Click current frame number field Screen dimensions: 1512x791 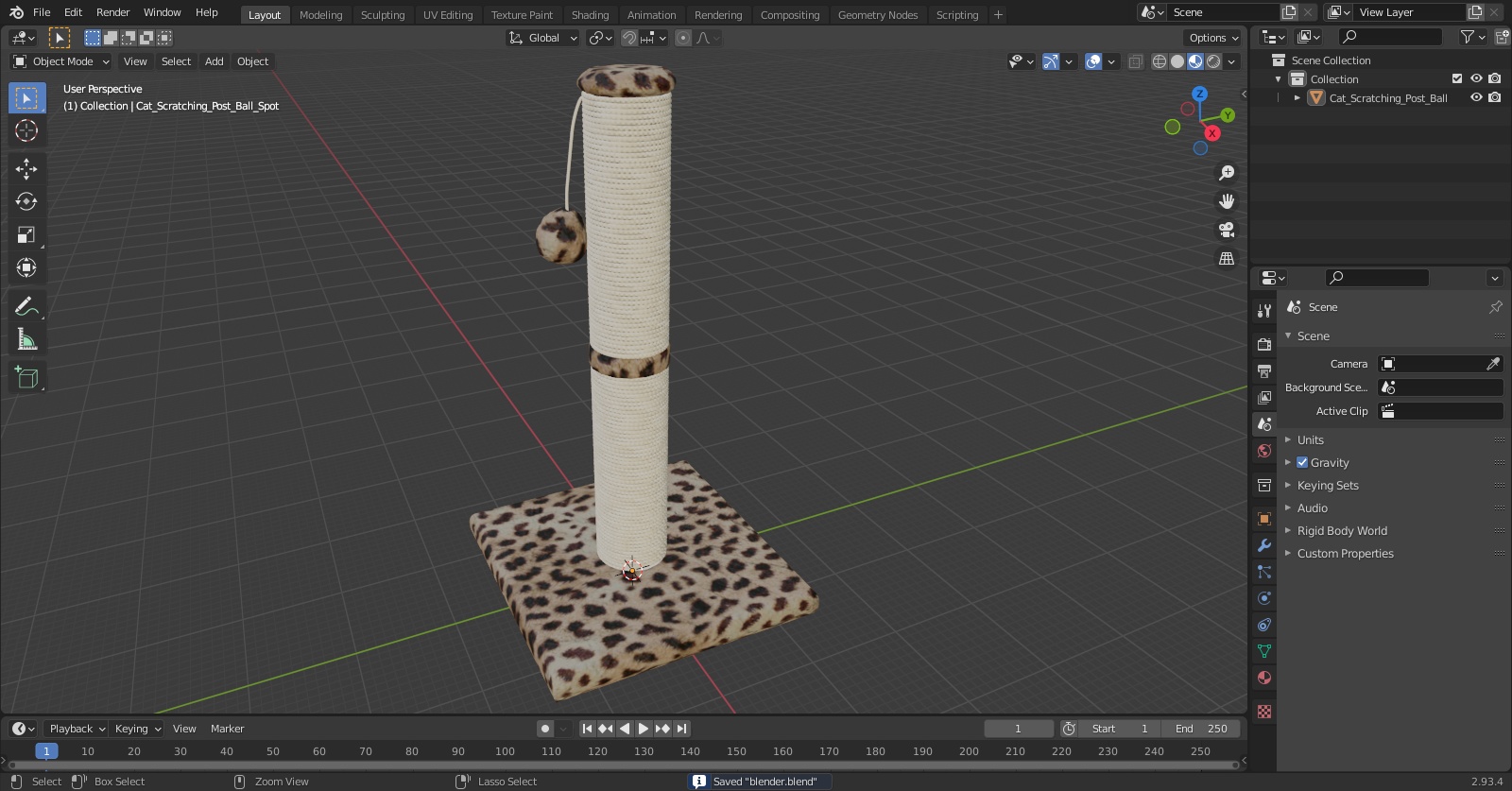coord(1019,729)
